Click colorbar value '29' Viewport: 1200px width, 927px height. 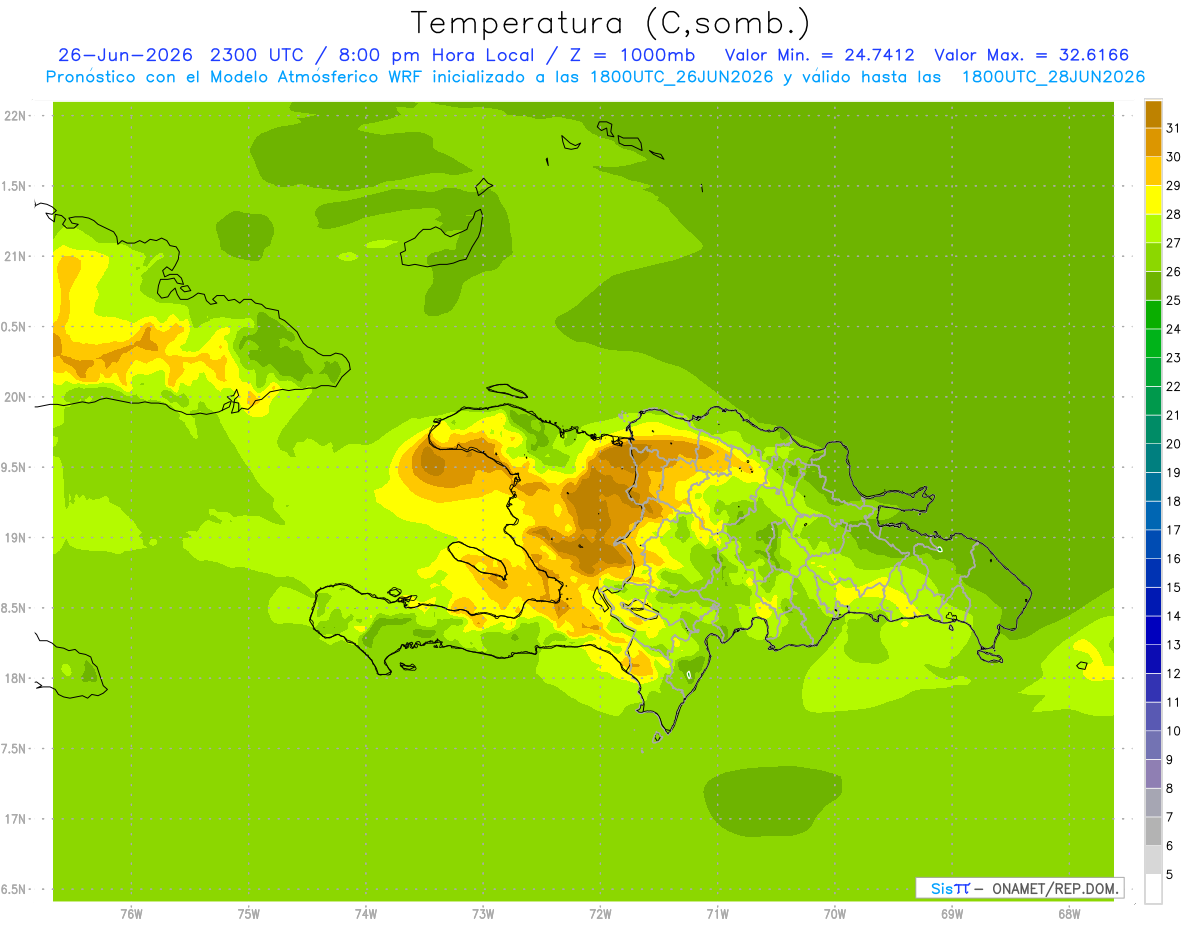[1174, 185]
